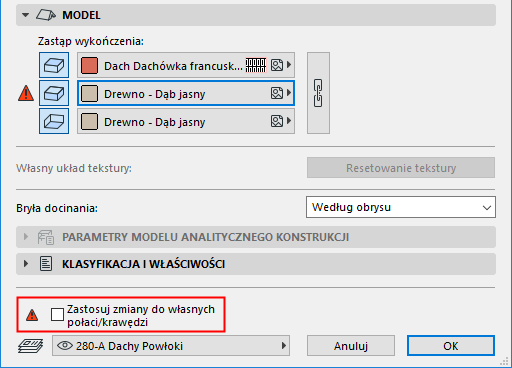512x368 pixels.
Task: Click the Zastąp wykończenia label
Action: tap(91, 41)
